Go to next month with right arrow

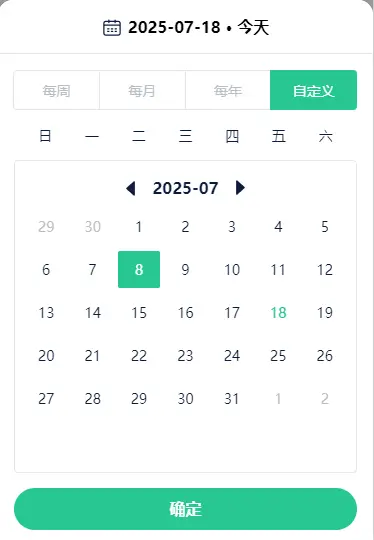240,188
